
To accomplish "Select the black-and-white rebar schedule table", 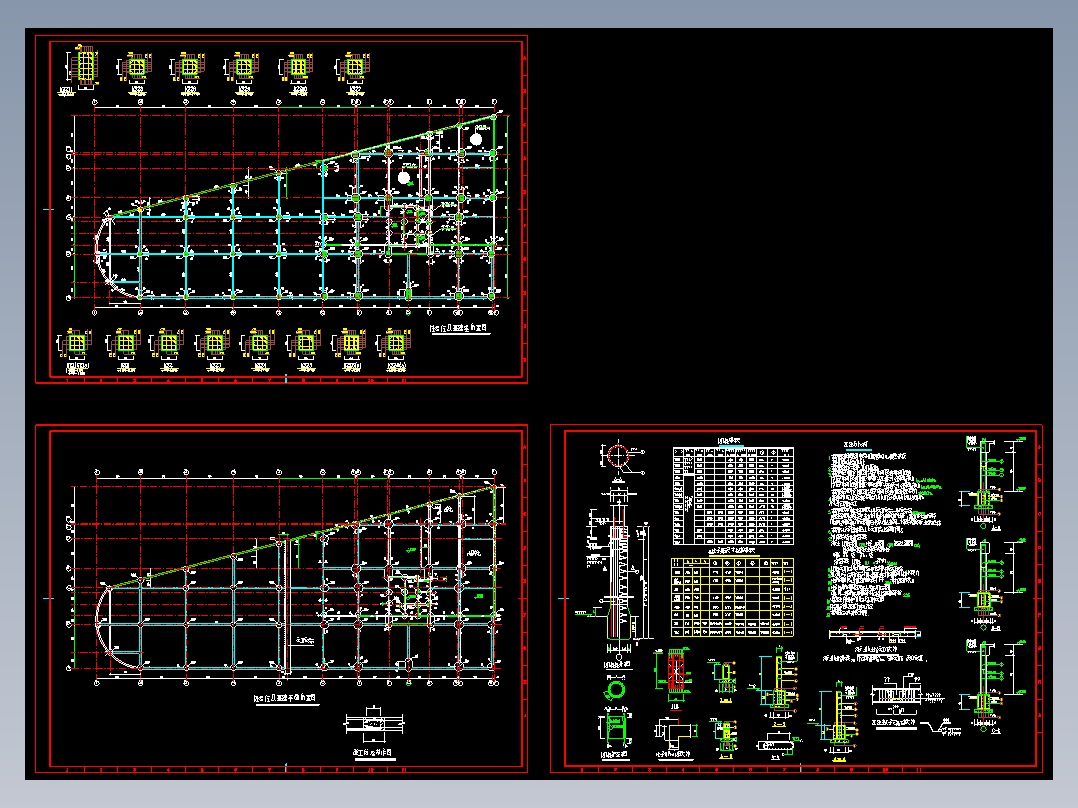I will [x=734, y=494].
